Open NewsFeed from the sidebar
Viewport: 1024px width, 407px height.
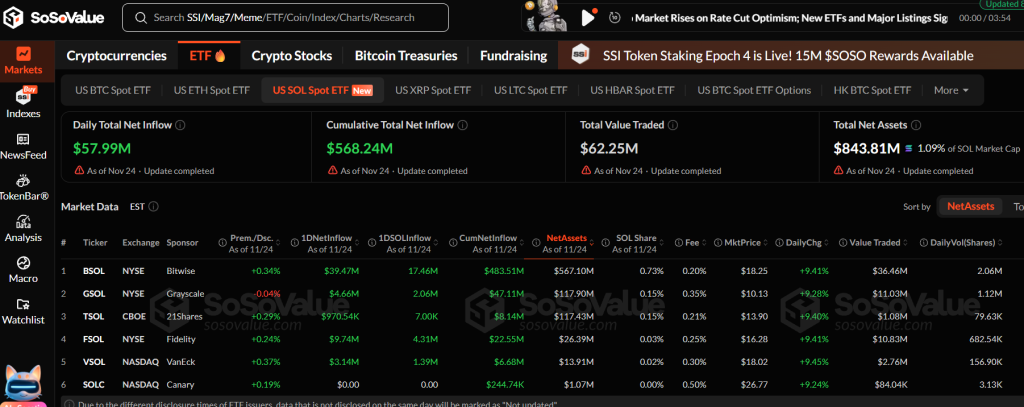(23, 146)
